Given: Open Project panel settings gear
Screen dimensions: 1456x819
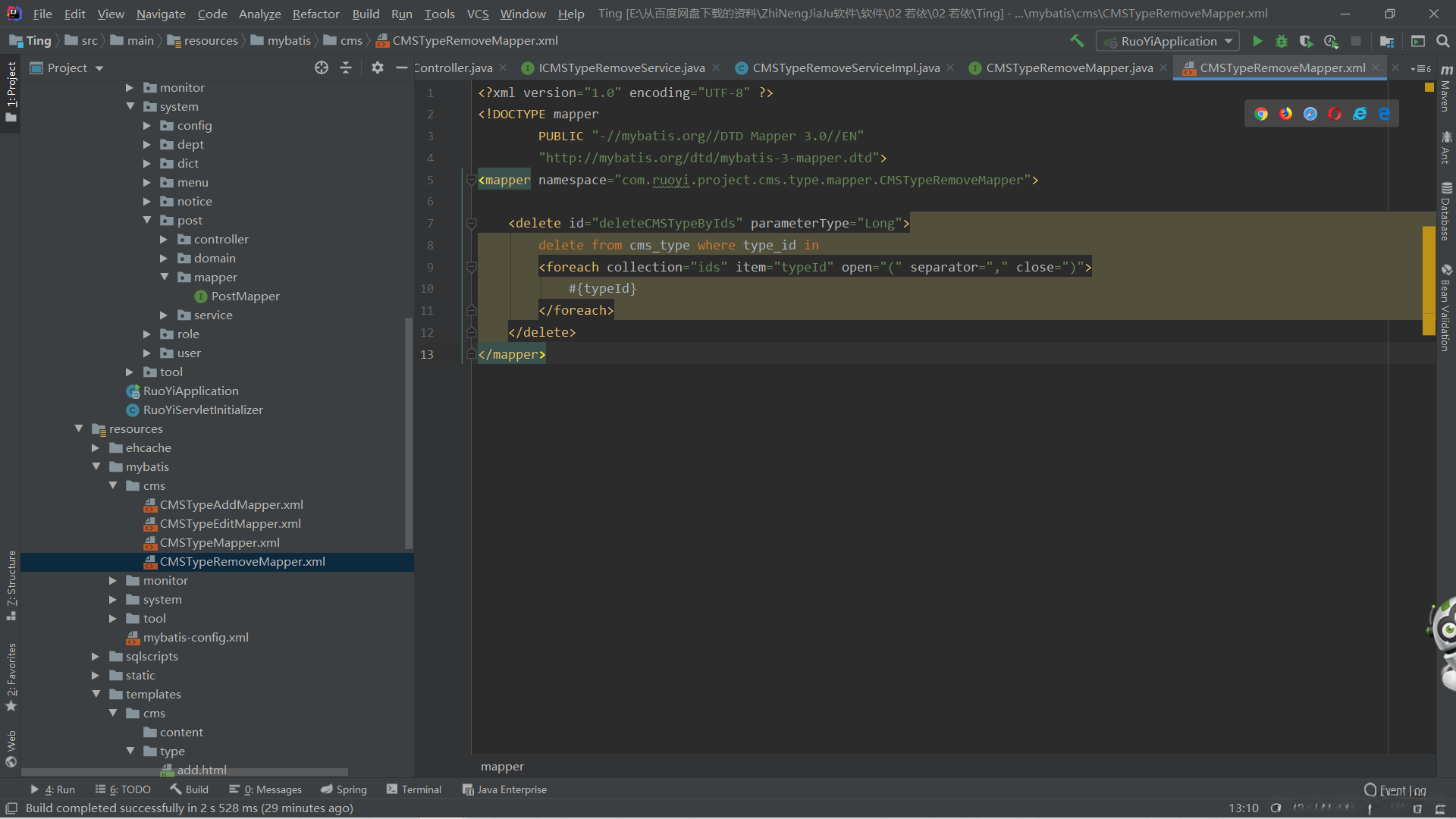Looking at the screenshot, I should (x=377, y=68).
